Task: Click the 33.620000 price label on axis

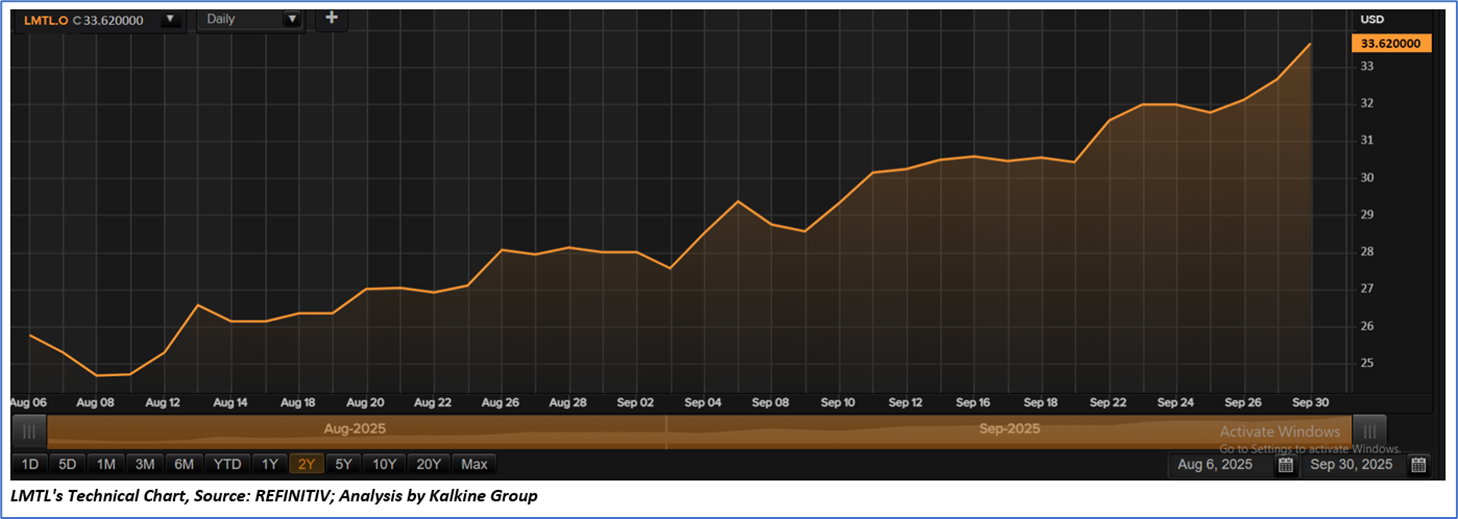Action: coord(1392,43)
